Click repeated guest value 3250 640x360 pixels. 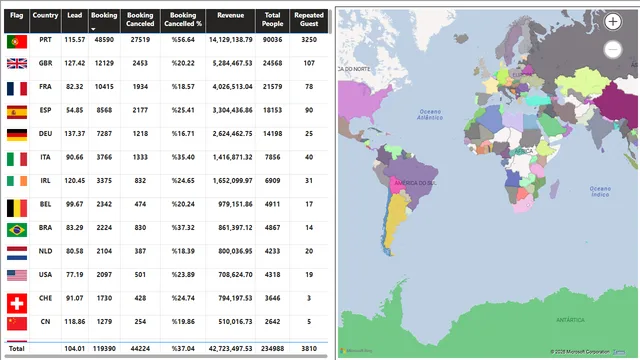pyautogui.click(x=309, y=40)
